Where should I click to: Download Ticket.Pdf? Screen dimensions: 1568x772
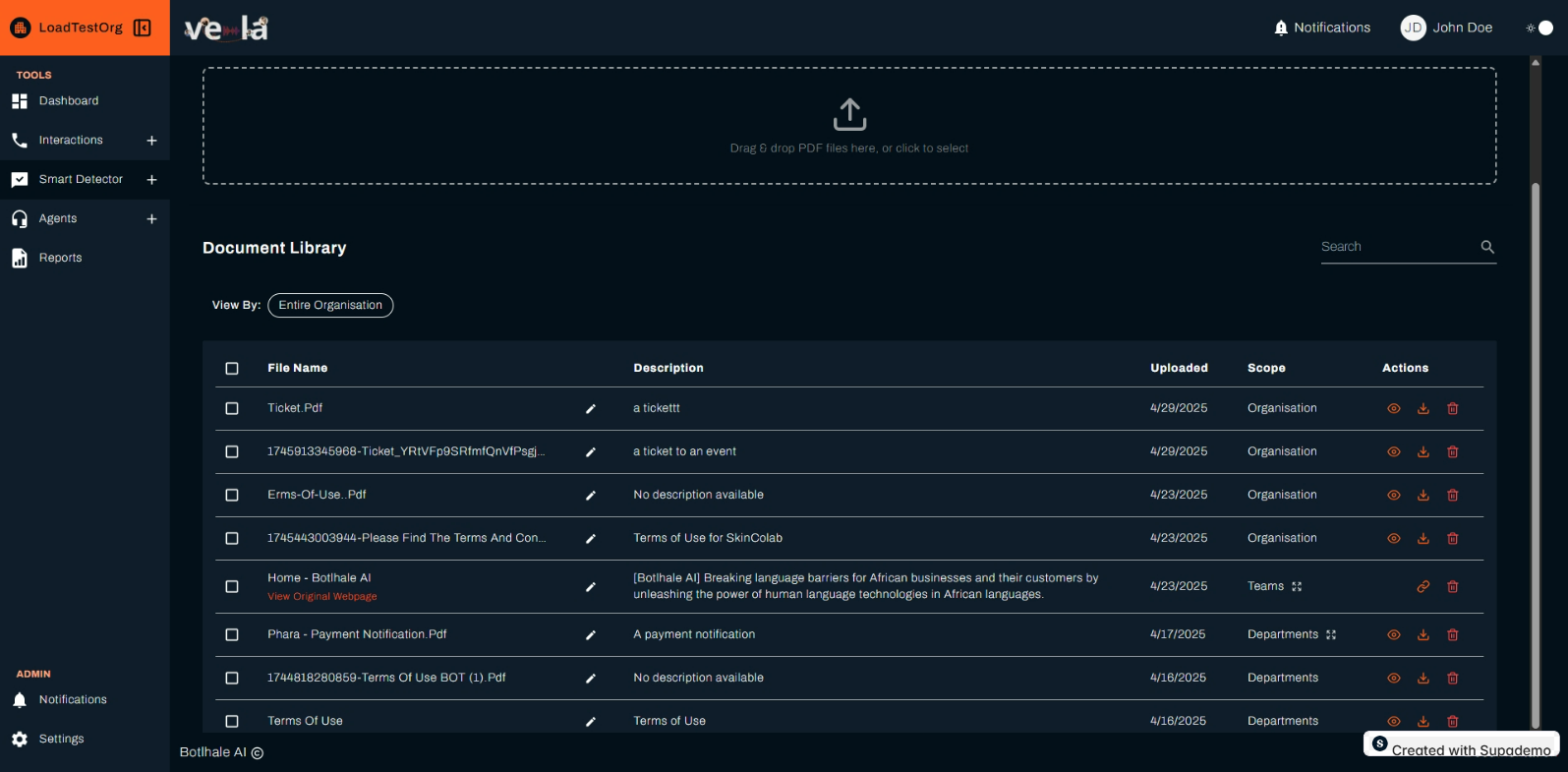point(1423,408)
